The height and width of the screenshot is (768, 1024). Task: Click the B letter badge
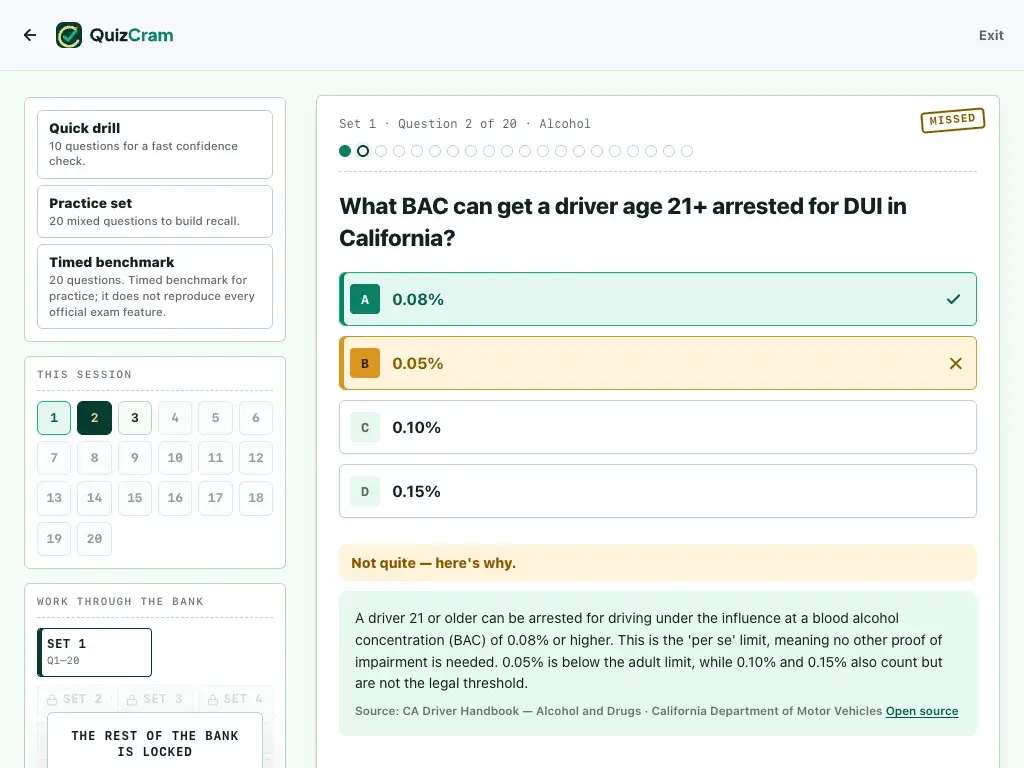coord(365,363)
